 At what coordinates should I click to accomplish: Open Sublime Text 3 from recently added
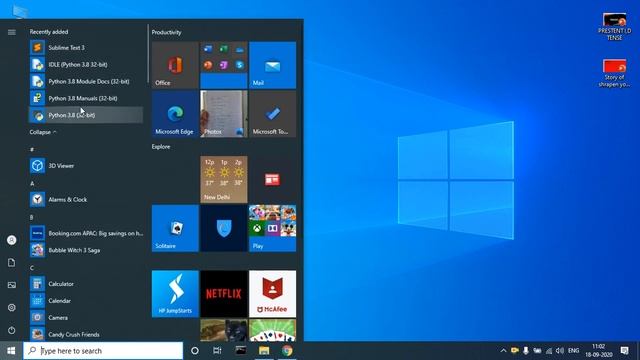click(x=86, y=47)
